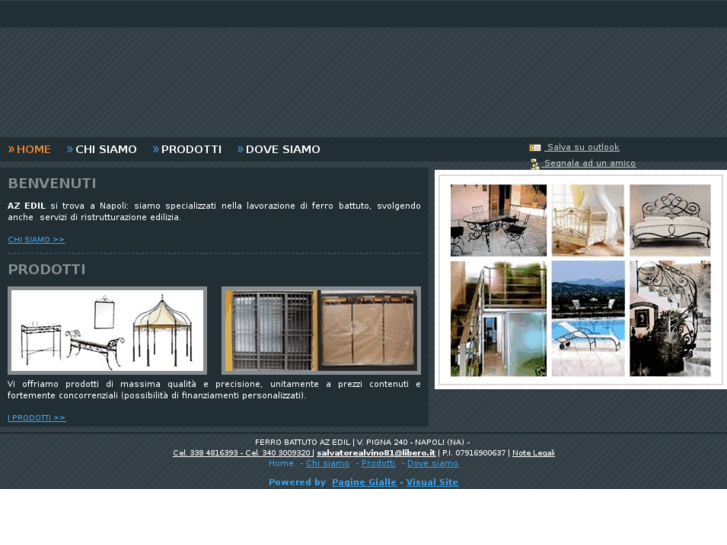727x545 pixels.
Task: Open the iron window grate product image
Action: tap(321, 330)
